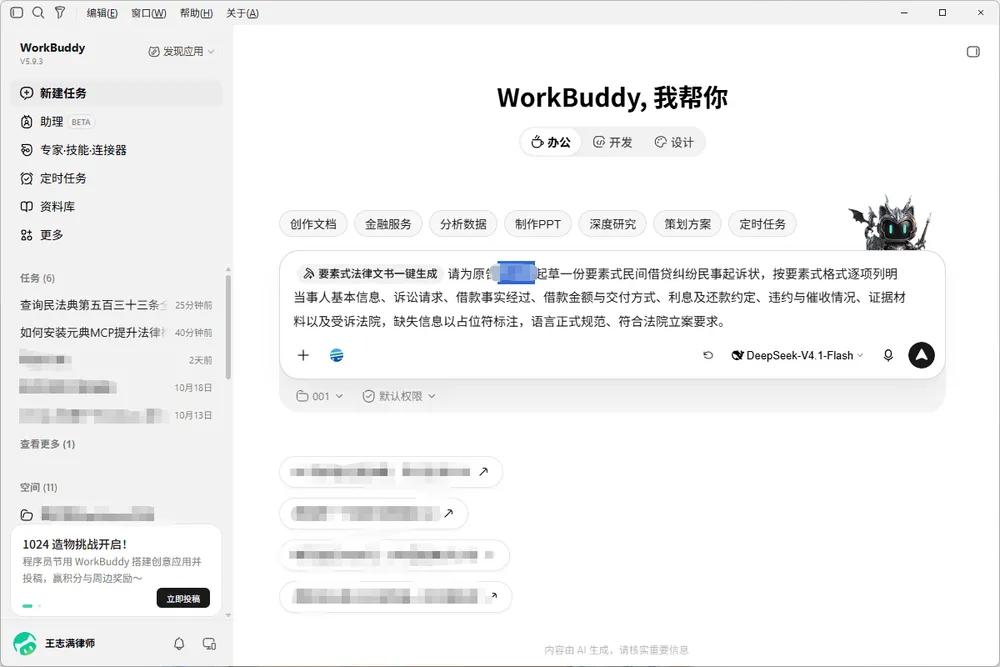Screen dimensions: 1000x667
Task: Open the 资料库 library
Action: (117, 207)
